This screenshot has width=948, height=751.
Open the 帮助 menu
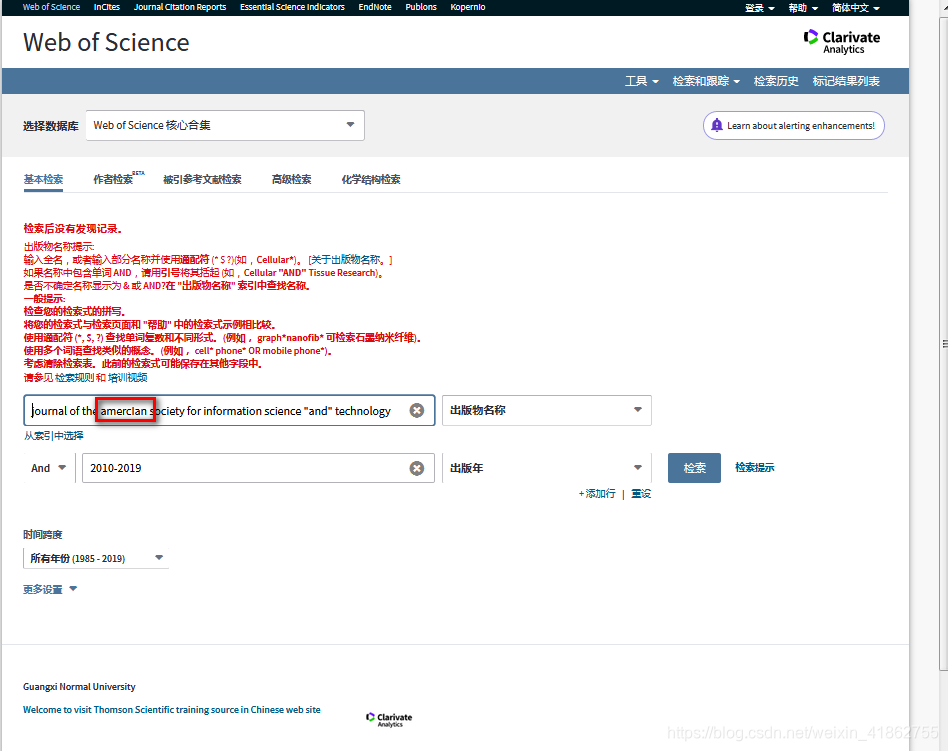click(803, 8)
